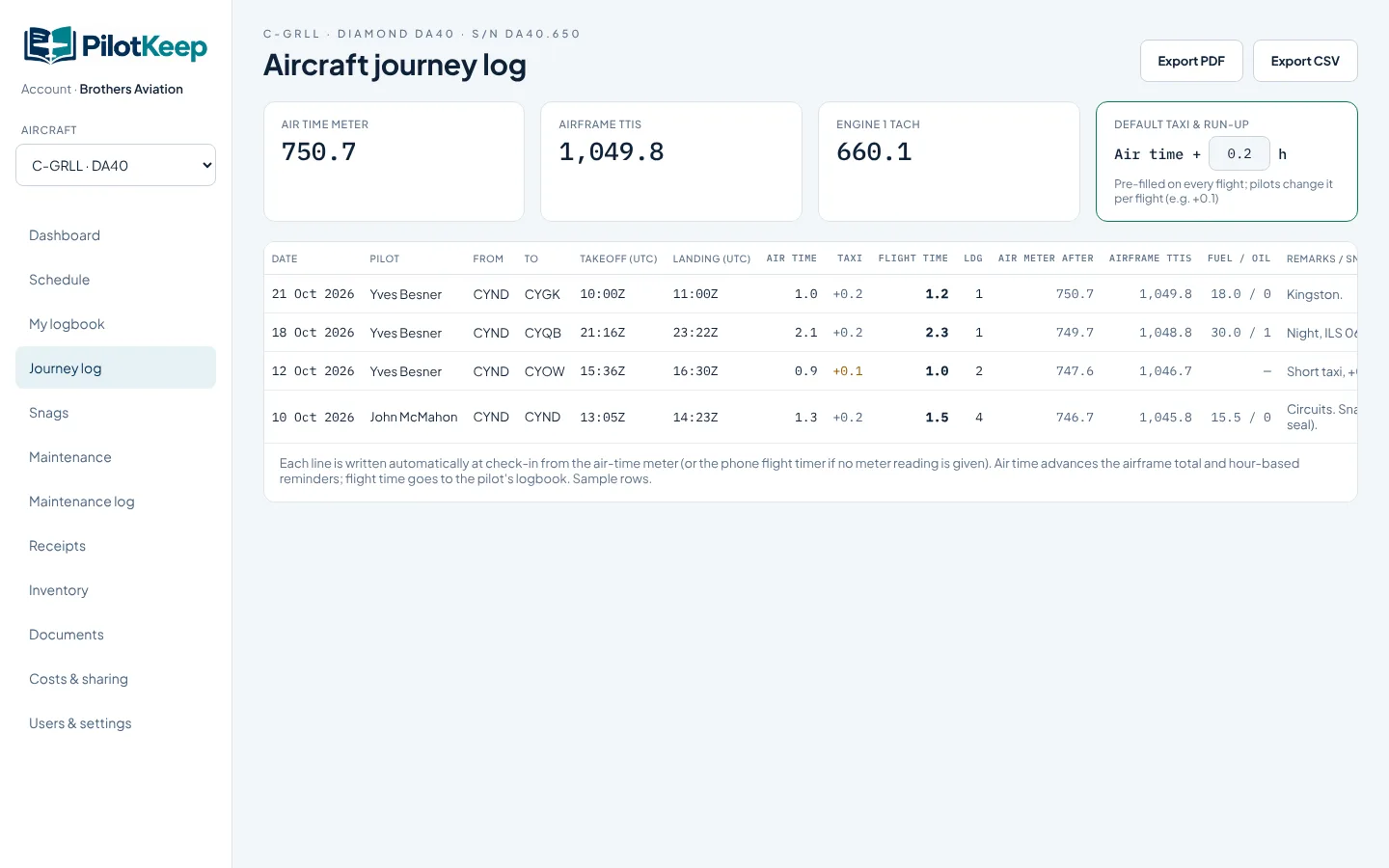Image resolution: width=1389 pixels, height=868 pixels.
Task: Click destination CYOW cell
Action: 545,371
